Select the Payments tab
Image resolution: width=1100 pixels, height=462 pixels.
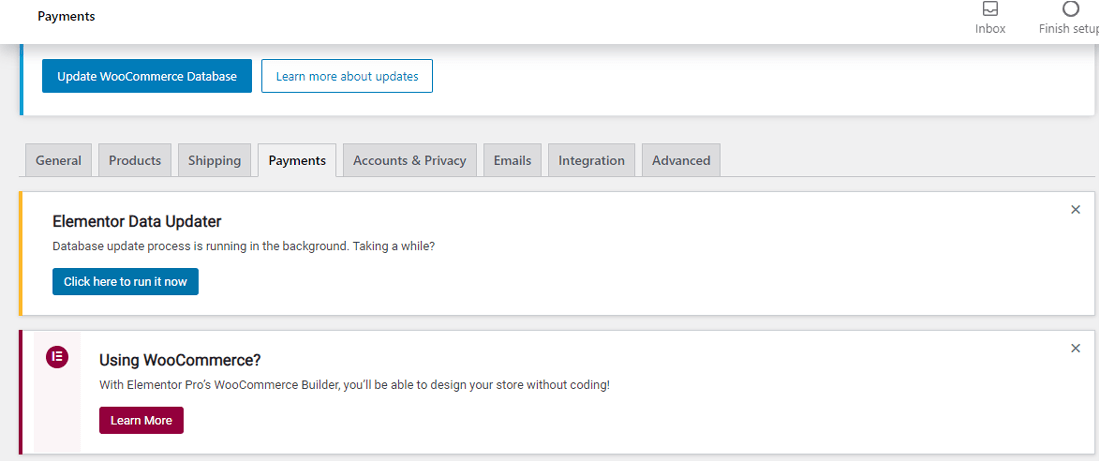297,161
